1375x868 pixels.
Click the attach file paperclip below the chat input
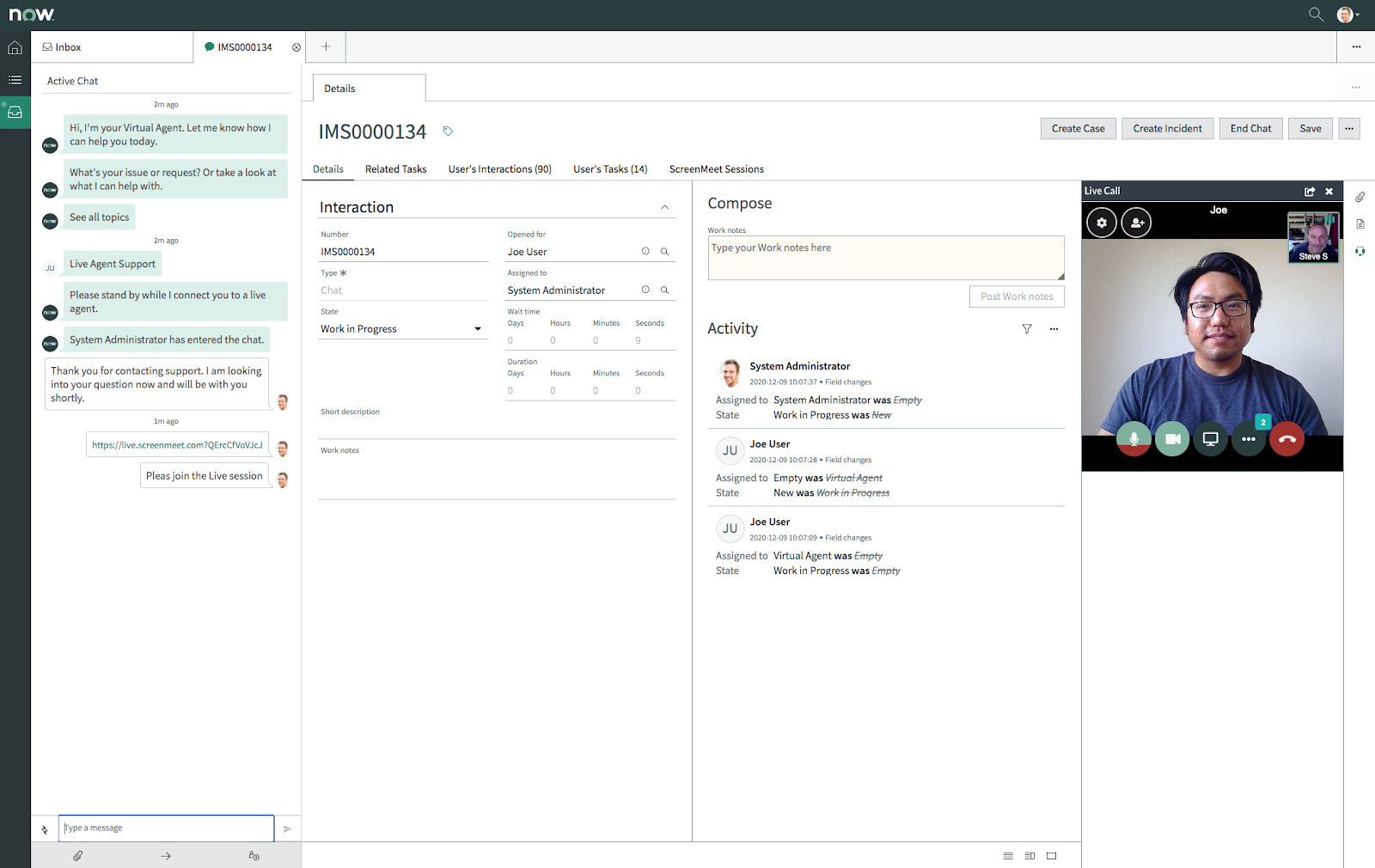(78, 855)
